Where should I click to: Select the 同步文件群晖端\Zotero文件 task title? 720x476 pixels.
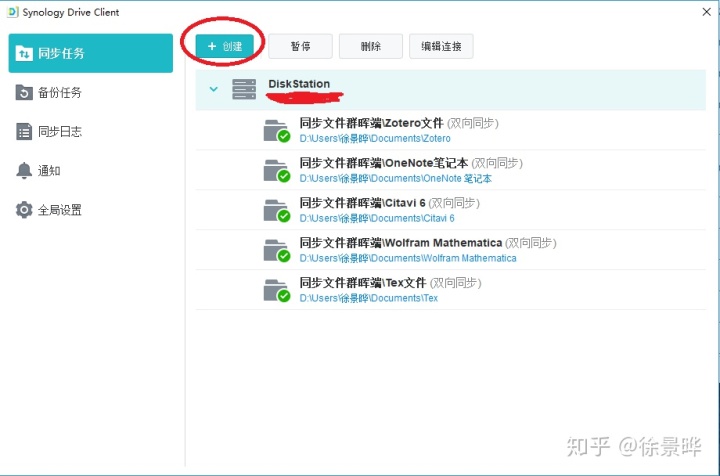371,123
